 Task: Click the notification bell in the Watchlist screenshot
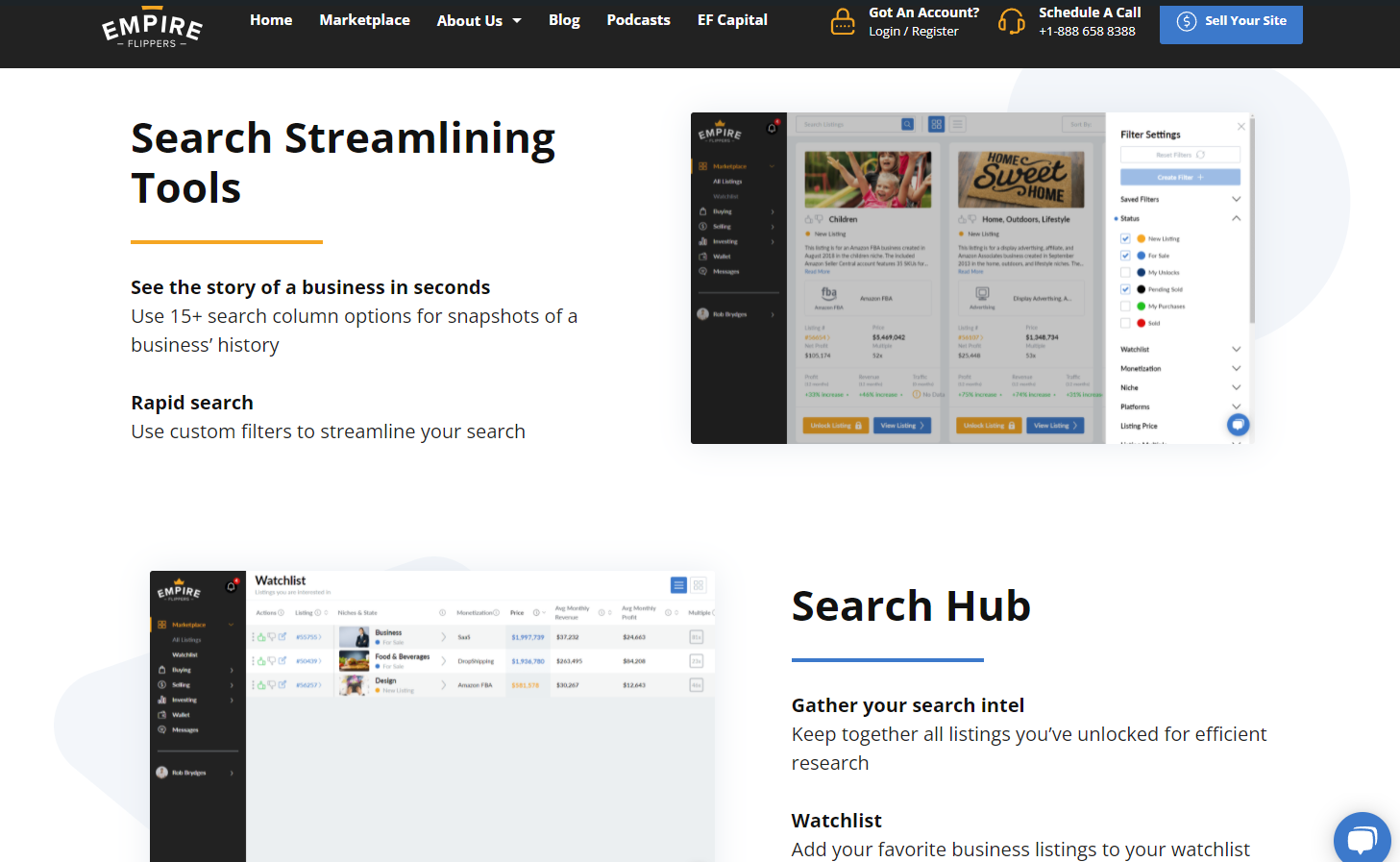(231, 586)
